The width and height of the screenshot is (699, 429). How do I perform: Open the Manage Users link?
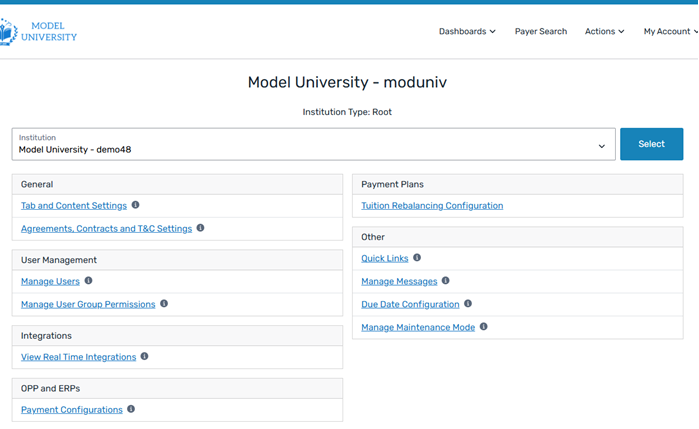pos(50,282)
